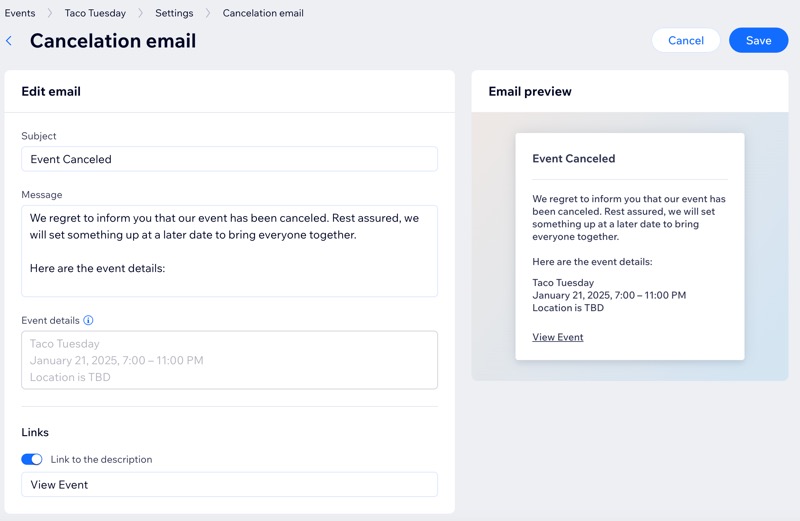Viewport: 800px width, 521px height.
Task: Open the Events breadcrumb
Action: click(x=20, y=13)
